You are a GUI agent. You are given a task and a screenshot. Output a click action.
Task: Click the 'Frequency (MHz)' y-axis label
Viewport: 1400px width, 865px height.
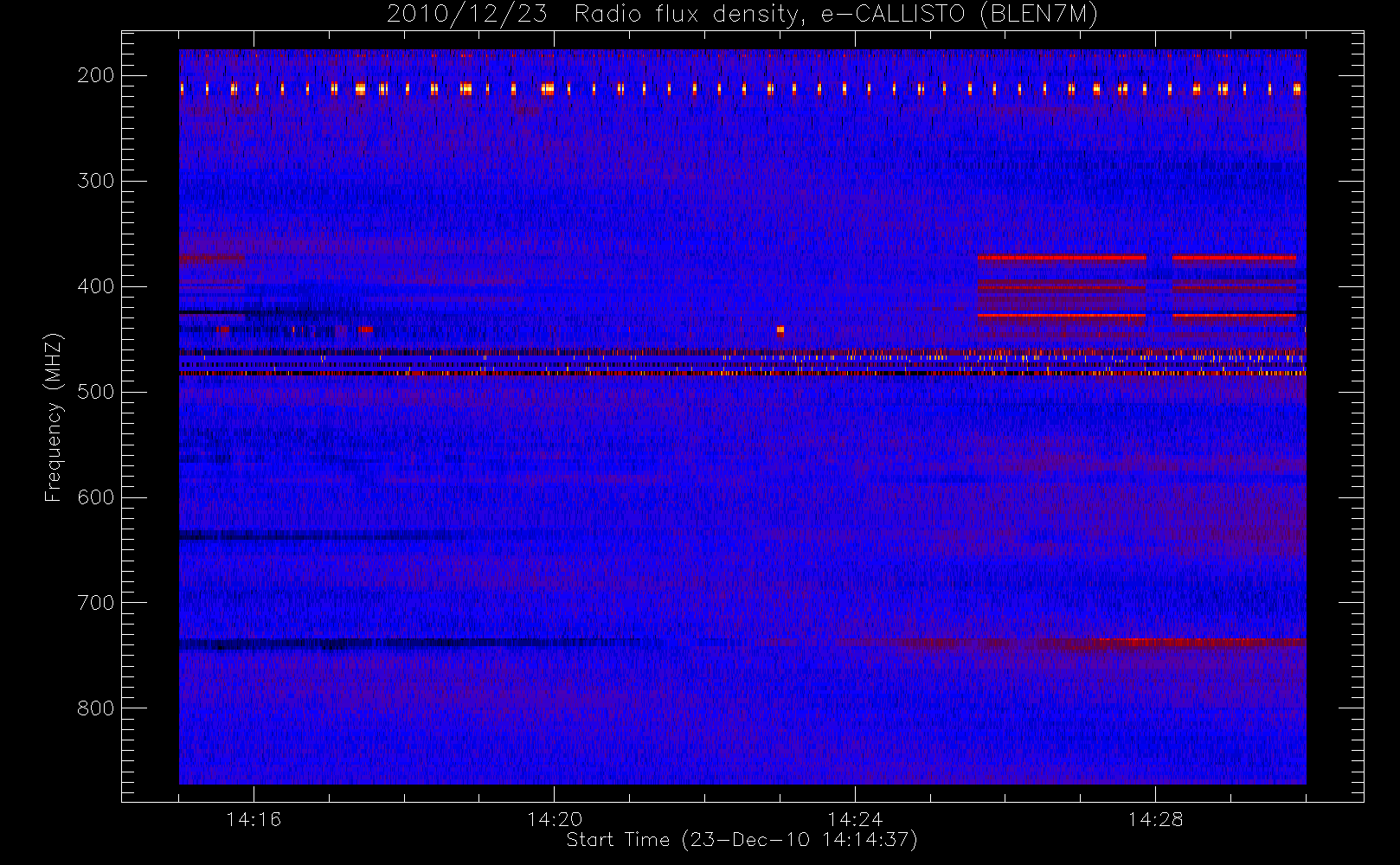54,417
